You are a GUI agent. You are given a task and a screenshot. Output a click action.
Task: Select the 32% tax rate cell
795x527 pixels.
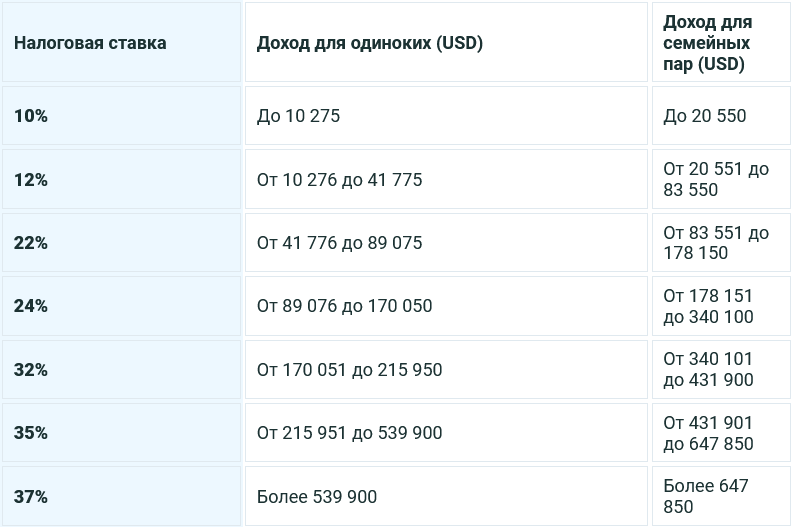(31, 370)
